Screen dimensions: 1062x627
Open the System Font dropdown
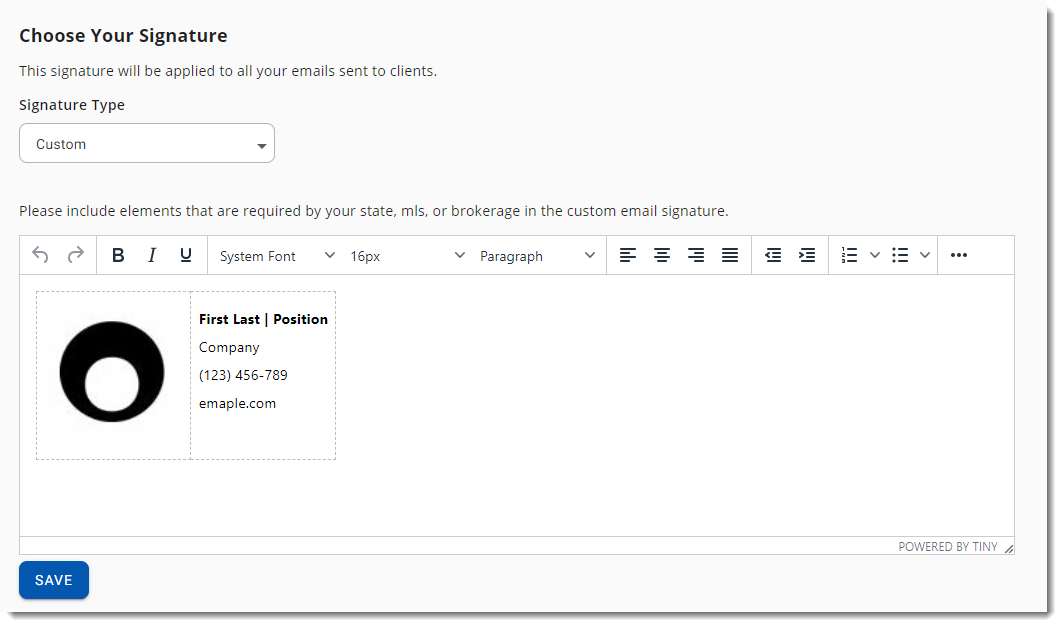tap(277, 256)
